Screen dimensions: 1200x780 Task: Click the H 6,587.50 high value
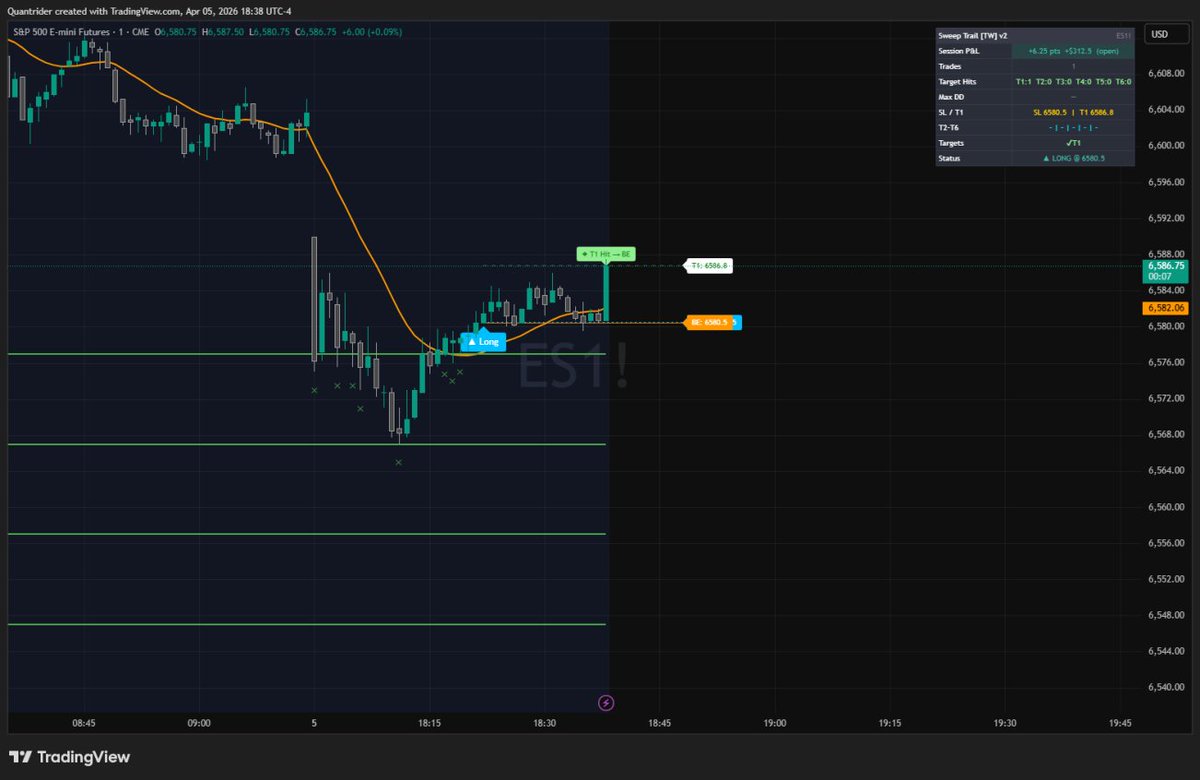pos(223,31)
